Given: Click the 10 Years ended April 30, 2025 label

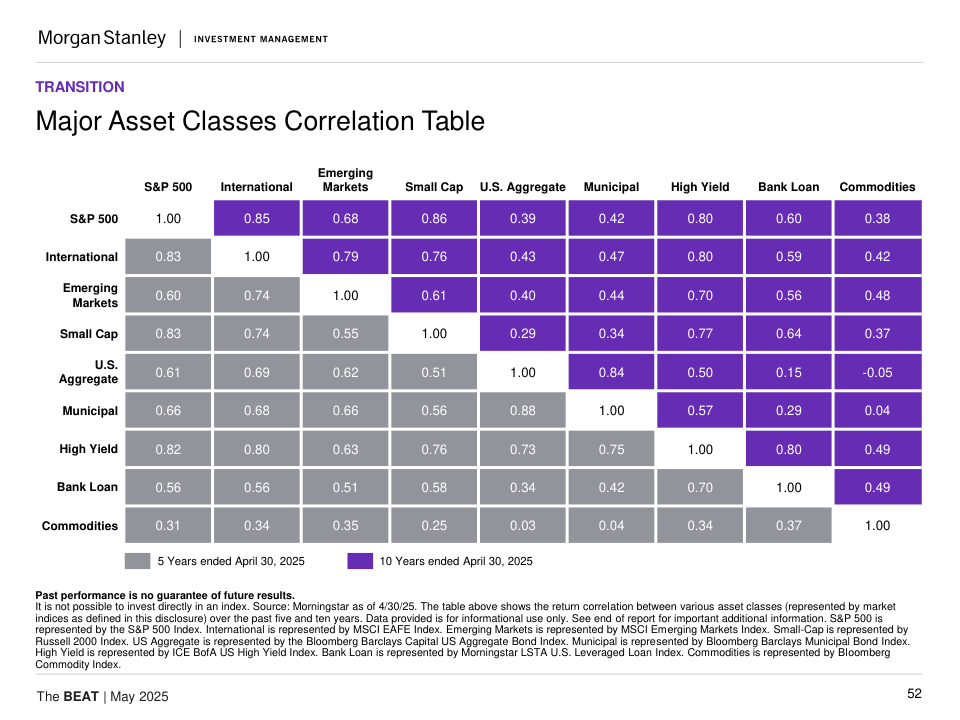Looking at the screenshot, I should 456,561.
